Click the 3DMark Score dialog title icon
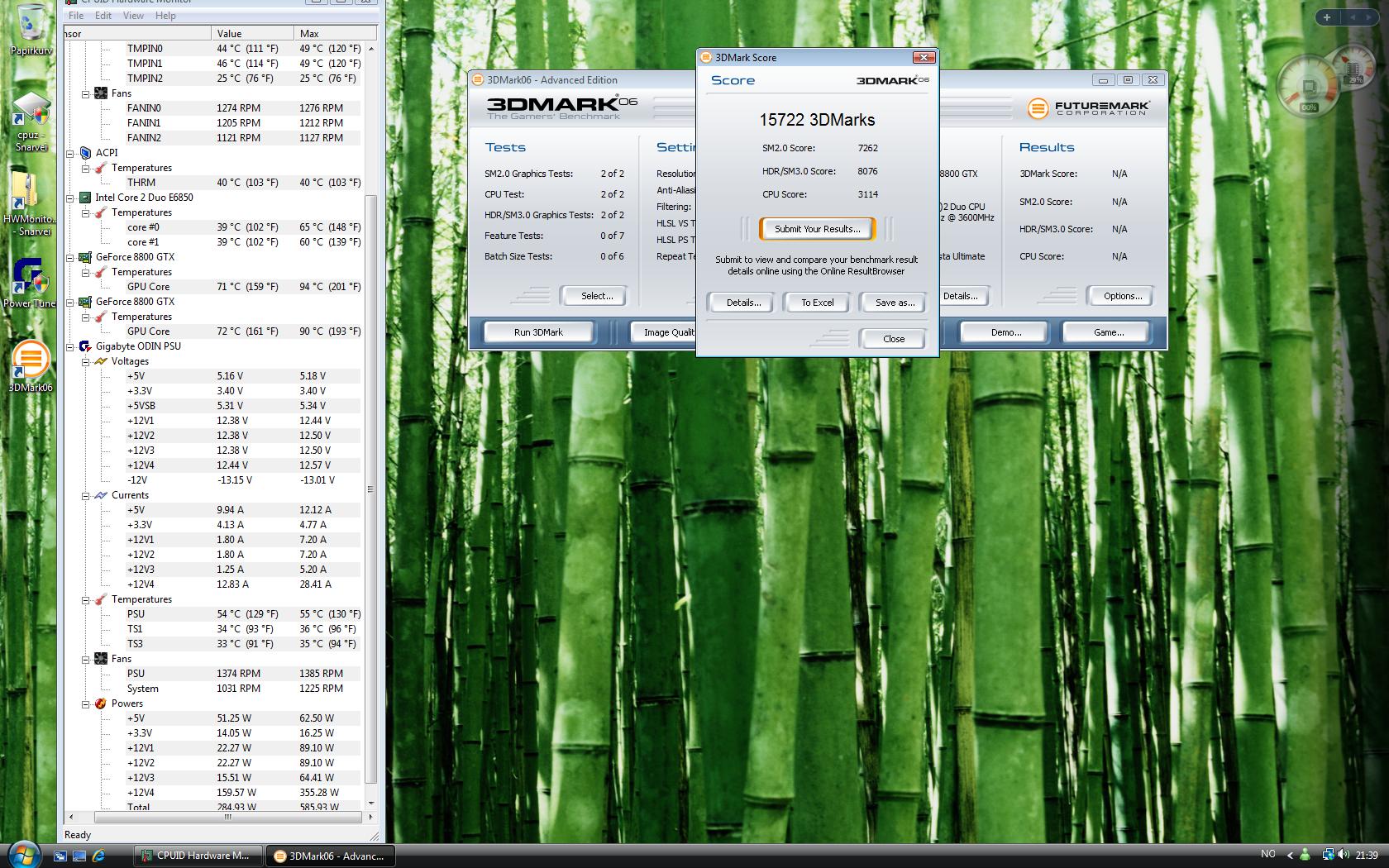Screen dimensions: 1389x868 (x=706, y=57)
